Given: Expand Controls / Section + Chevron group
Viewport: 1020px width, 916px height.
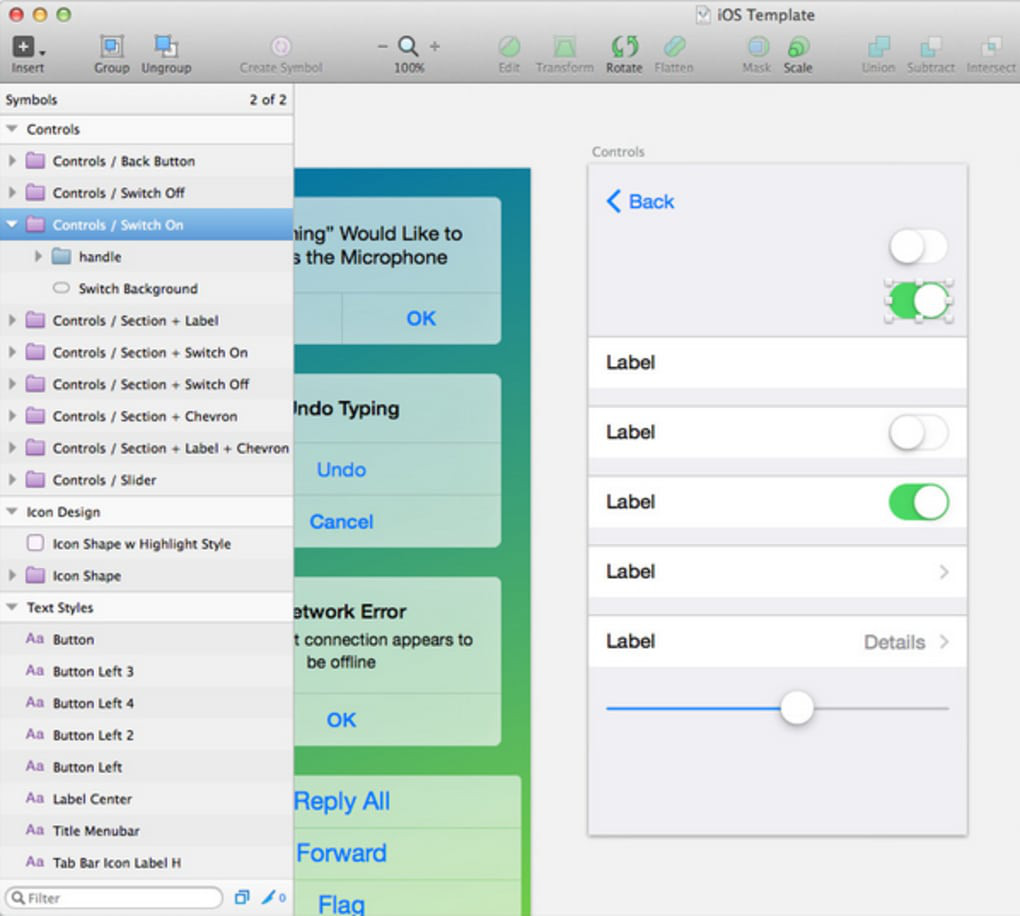Looking at the screenshot, I should [x=12, y=416].
